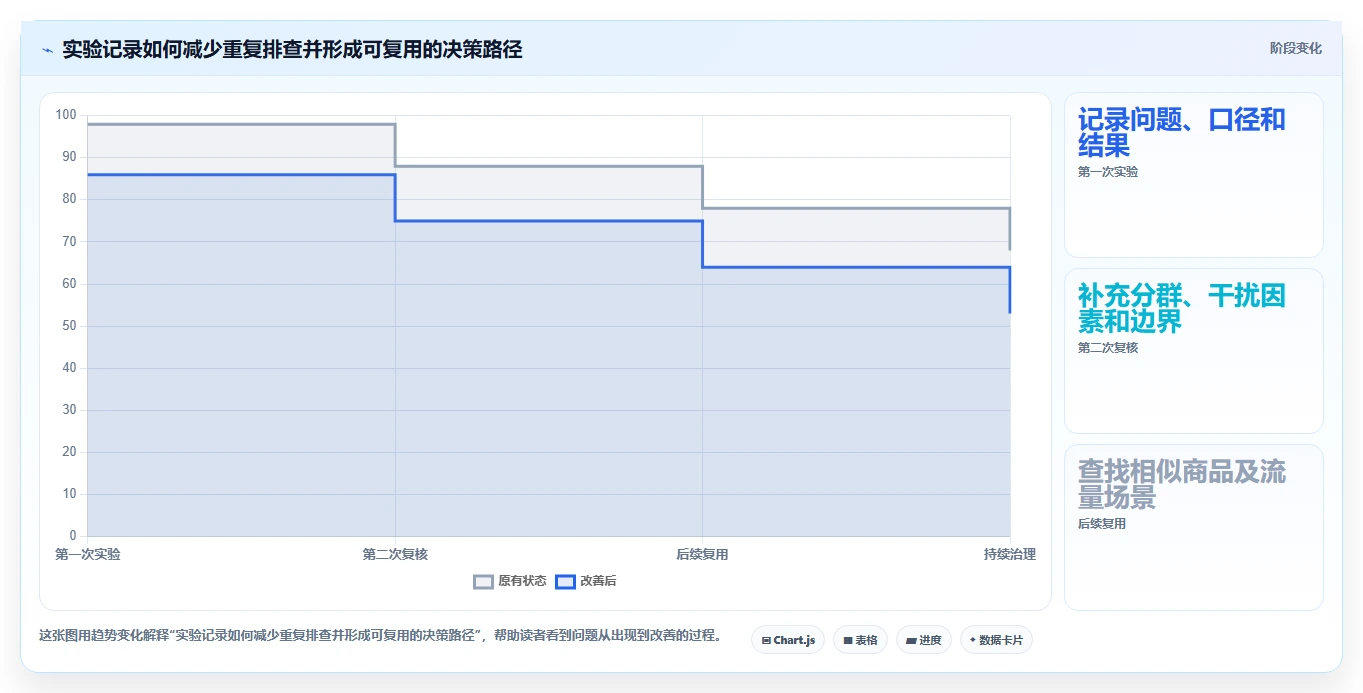Click the gray 原有状态 legend swatch
1363x693 pixels.
[x=484, y=581]
